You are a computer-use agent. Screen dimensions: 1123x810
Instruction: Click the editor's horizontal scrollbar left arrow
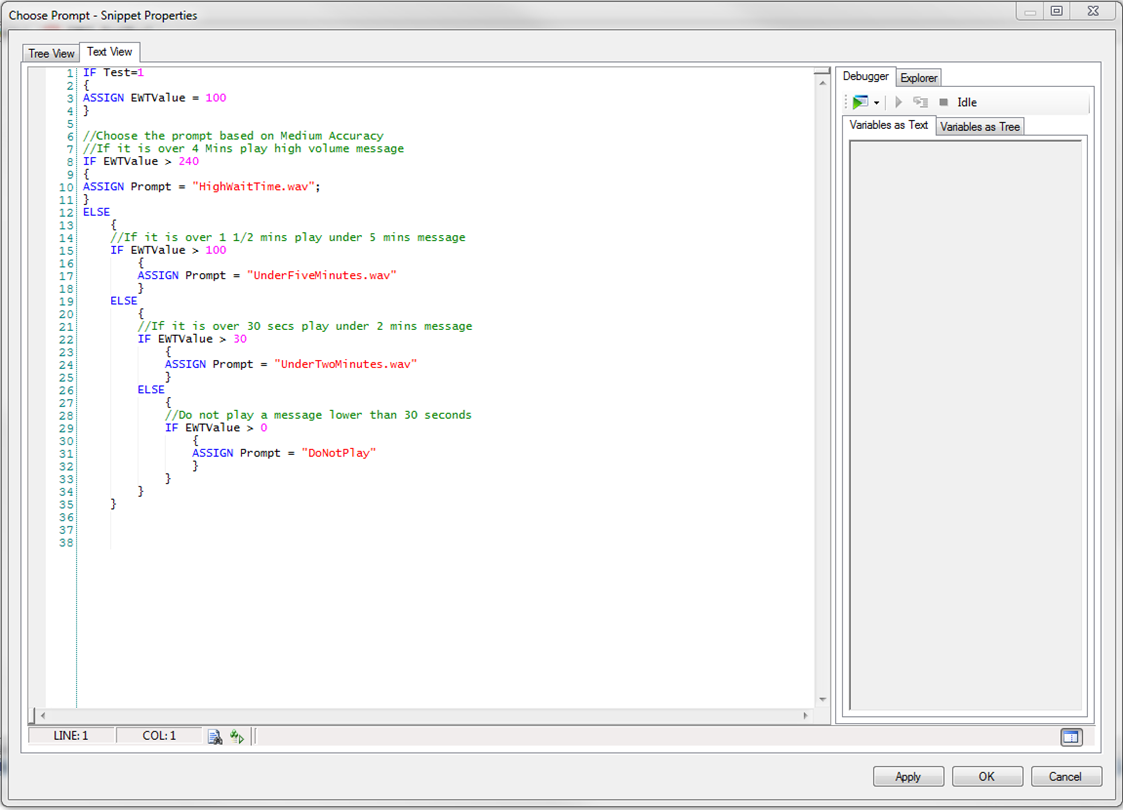[x=42, y=716]
